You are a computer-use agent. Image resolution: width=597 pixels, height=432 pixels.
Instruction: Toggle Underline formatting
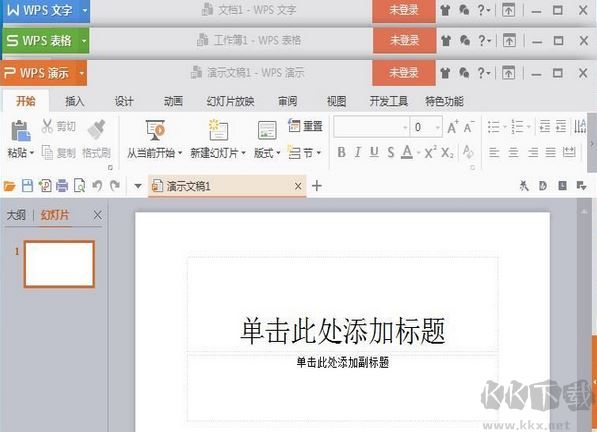[374, 152]
